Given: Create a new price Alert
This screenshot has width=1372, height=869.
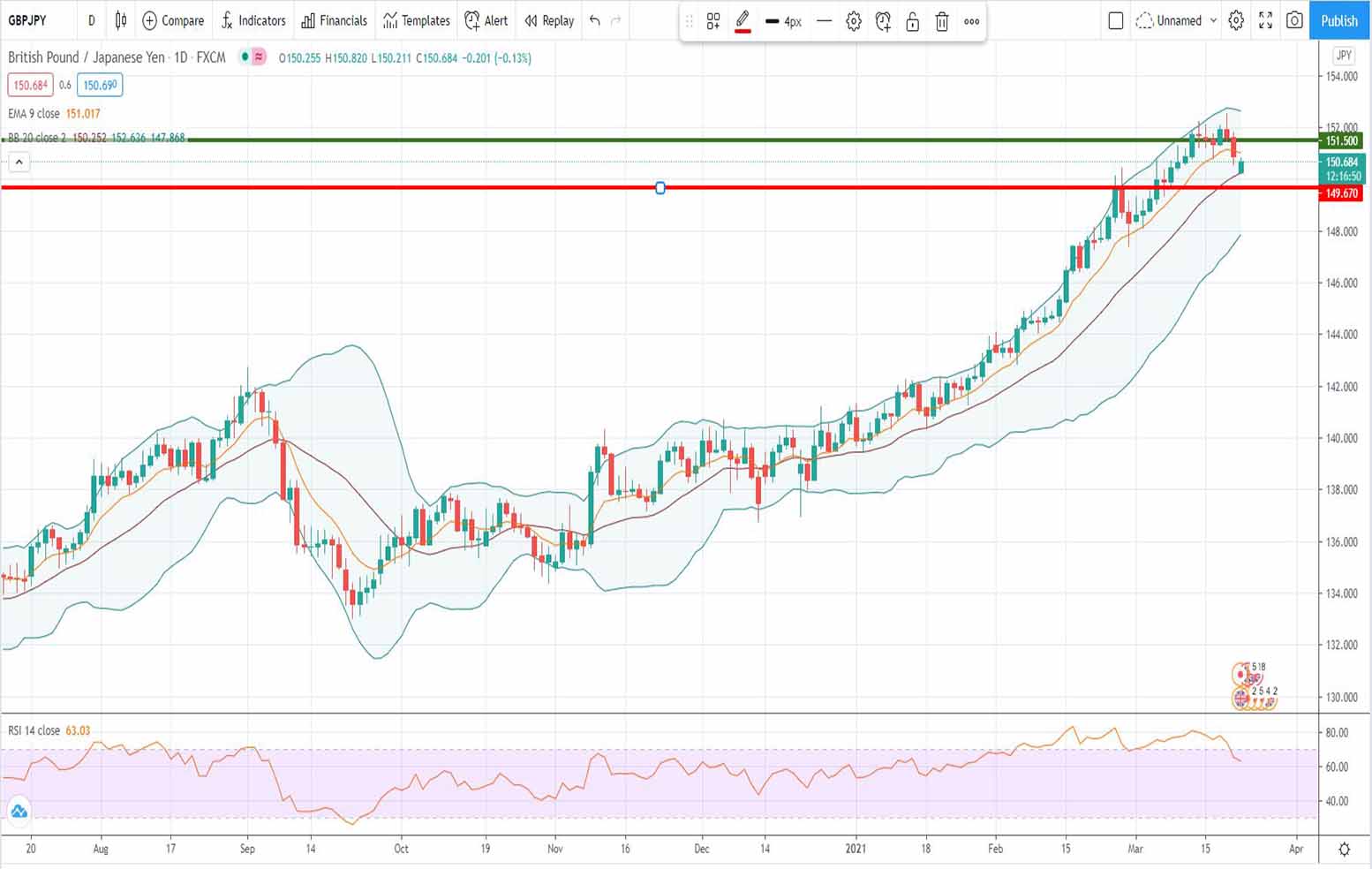Looking at the screenshot, I should click(x=486, y=20).
